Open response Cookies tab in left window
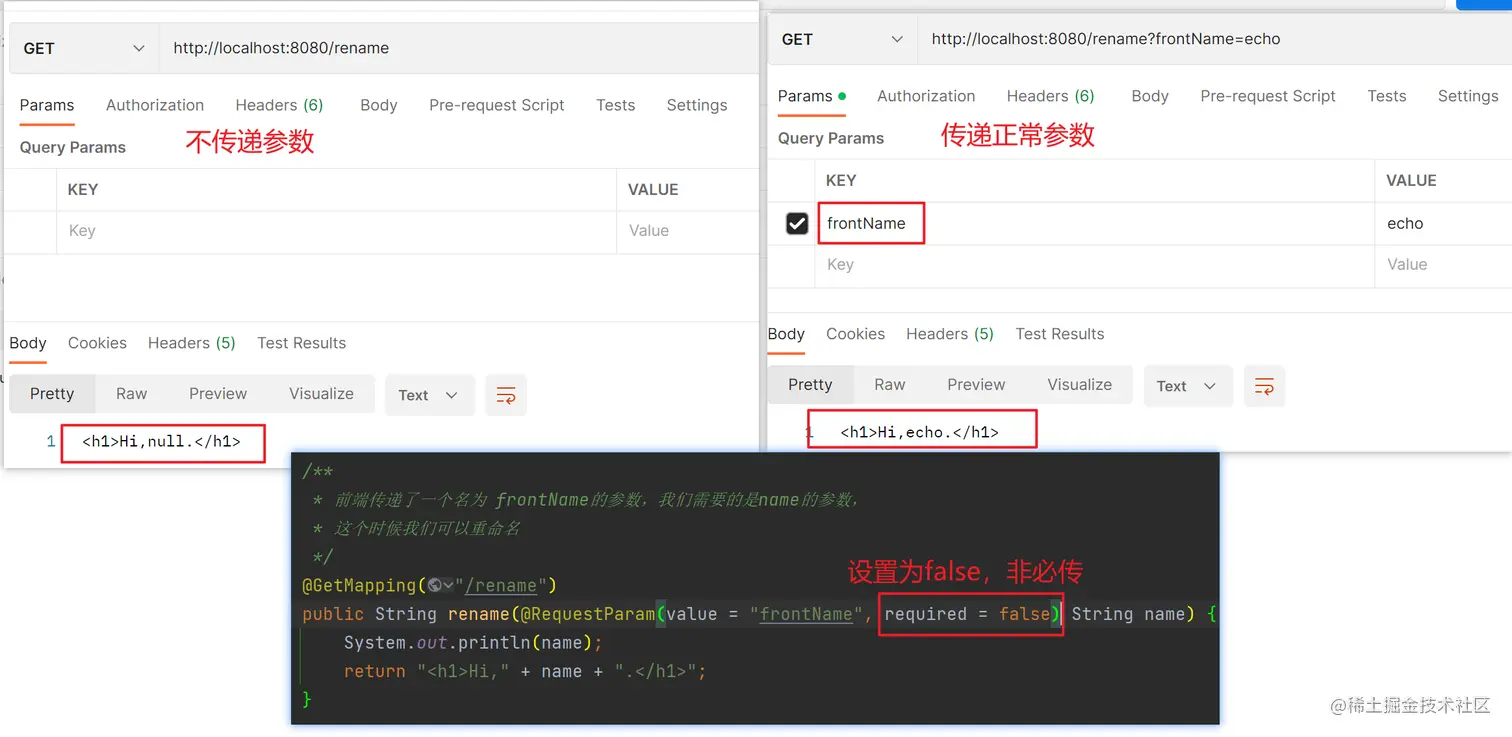1512x737 pixels. (97, 343)
